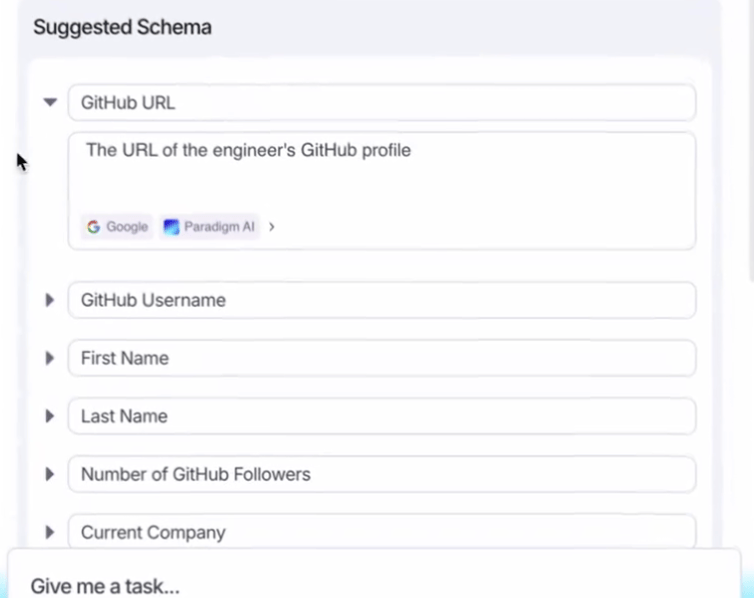Click the arrow after the source chips
Viewport: 754px width, 598px height.
(x=272, y=227)
